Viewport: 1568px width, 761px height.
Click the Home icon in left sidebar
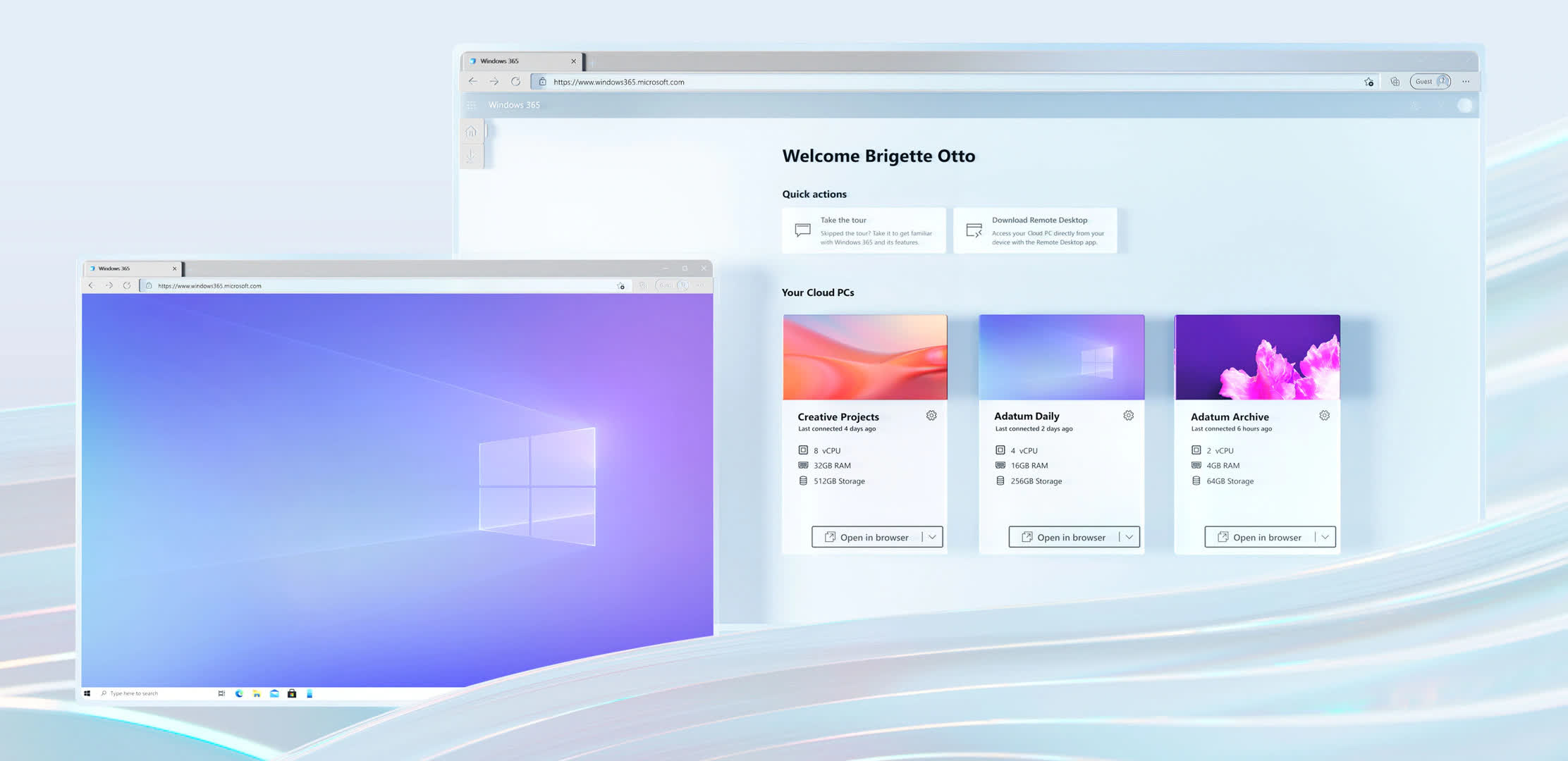pyautogui.click(x=471, y=132)
